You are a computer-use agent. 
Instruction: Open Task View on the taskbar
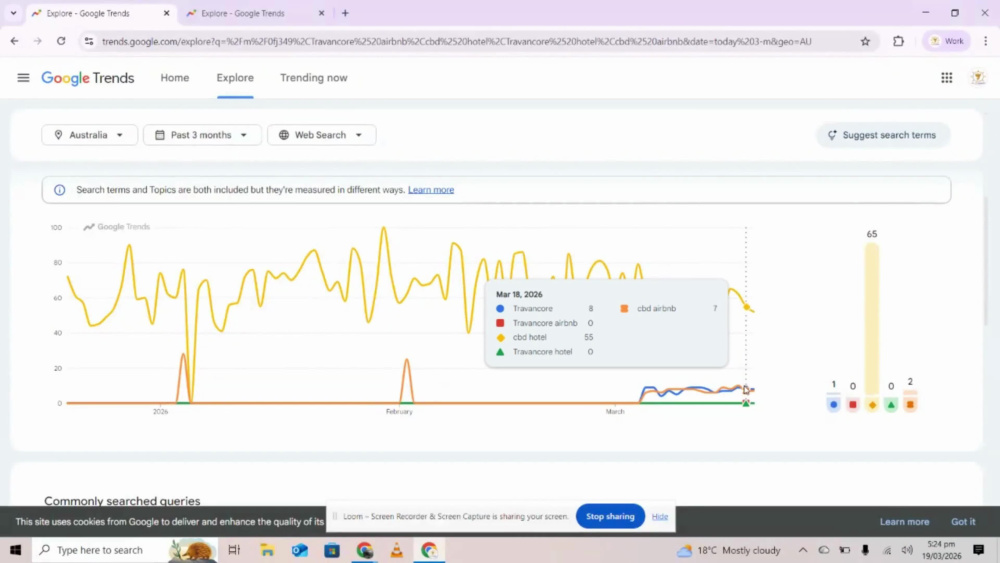[234, 550]
